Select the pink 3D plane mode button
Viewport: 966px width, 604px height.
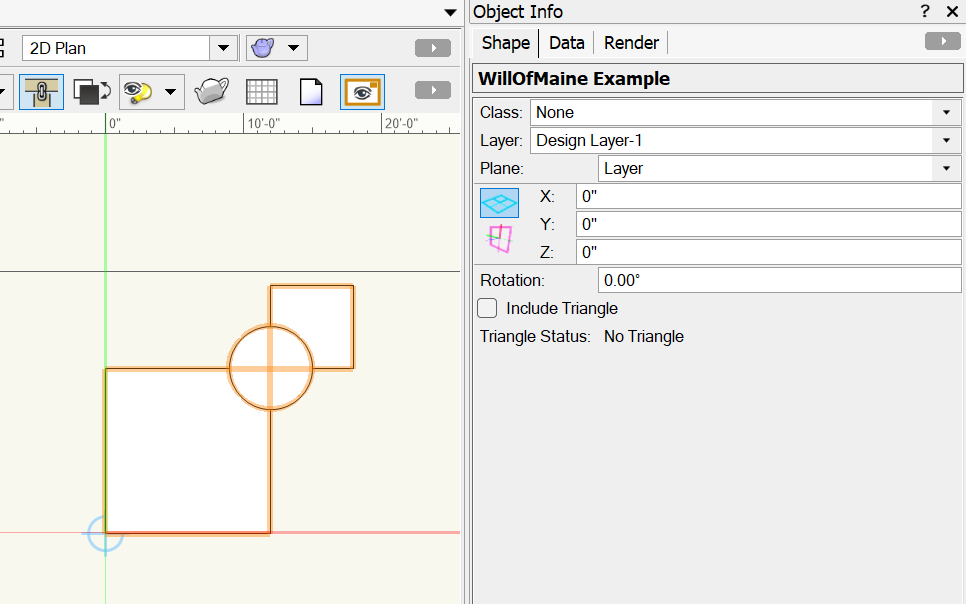point(499,238)
